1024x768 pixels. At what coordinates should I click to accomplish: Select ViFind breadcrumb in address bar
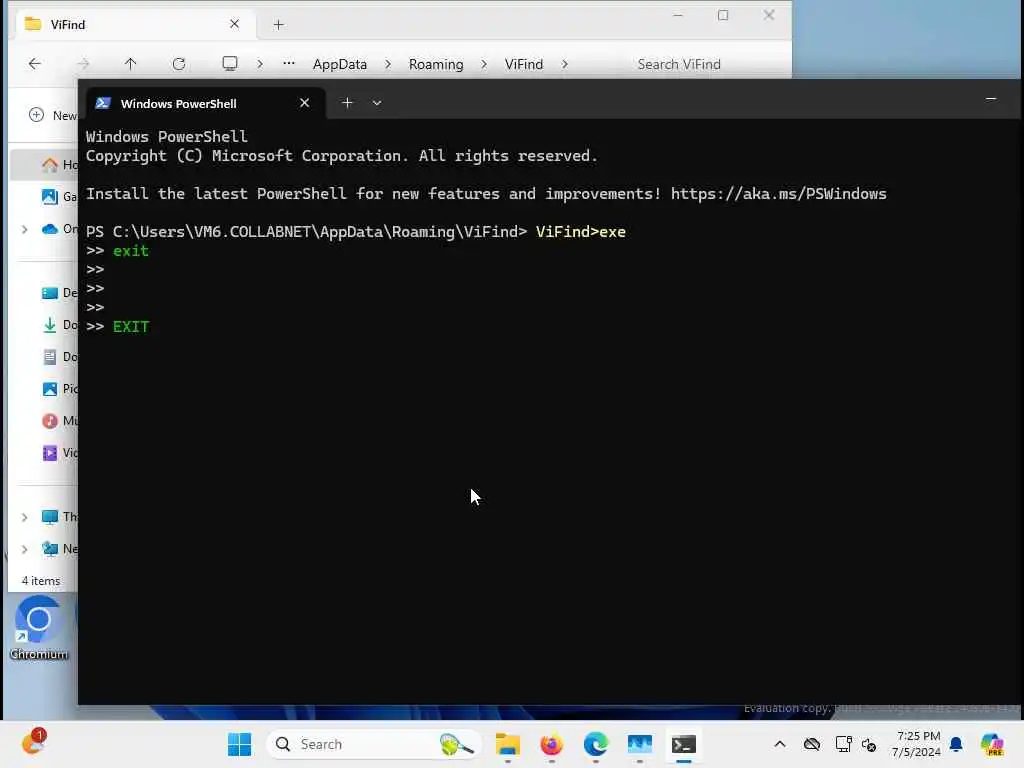pos(524,64)
